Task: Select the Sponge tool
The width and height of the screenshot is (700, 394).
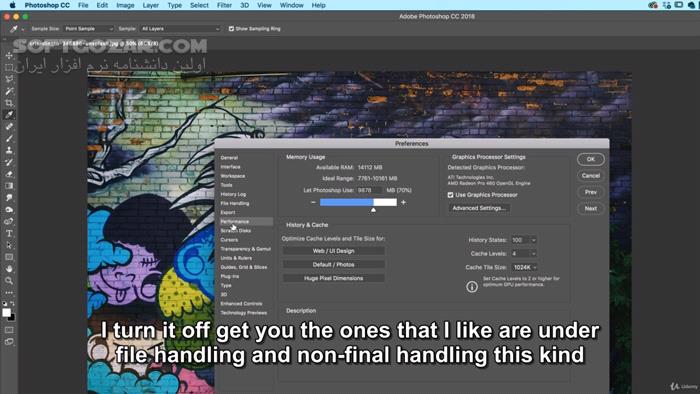Action: click(x=9, y=209)
